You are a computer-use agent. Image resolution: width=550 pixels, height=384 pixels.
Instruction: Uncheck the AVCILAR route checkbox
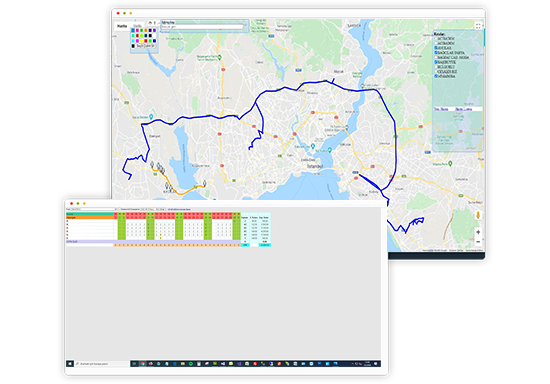click(x=436, y=48)
